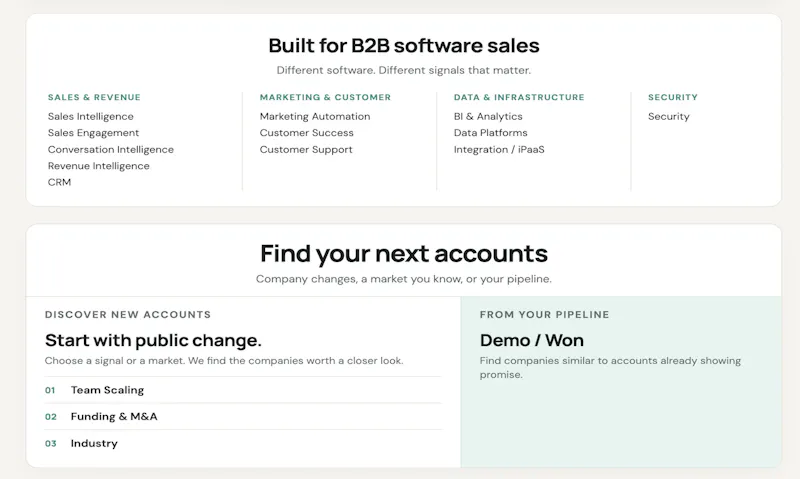Open BI & Analytics link
800x479 pixels.
click(x=488, y=116)
